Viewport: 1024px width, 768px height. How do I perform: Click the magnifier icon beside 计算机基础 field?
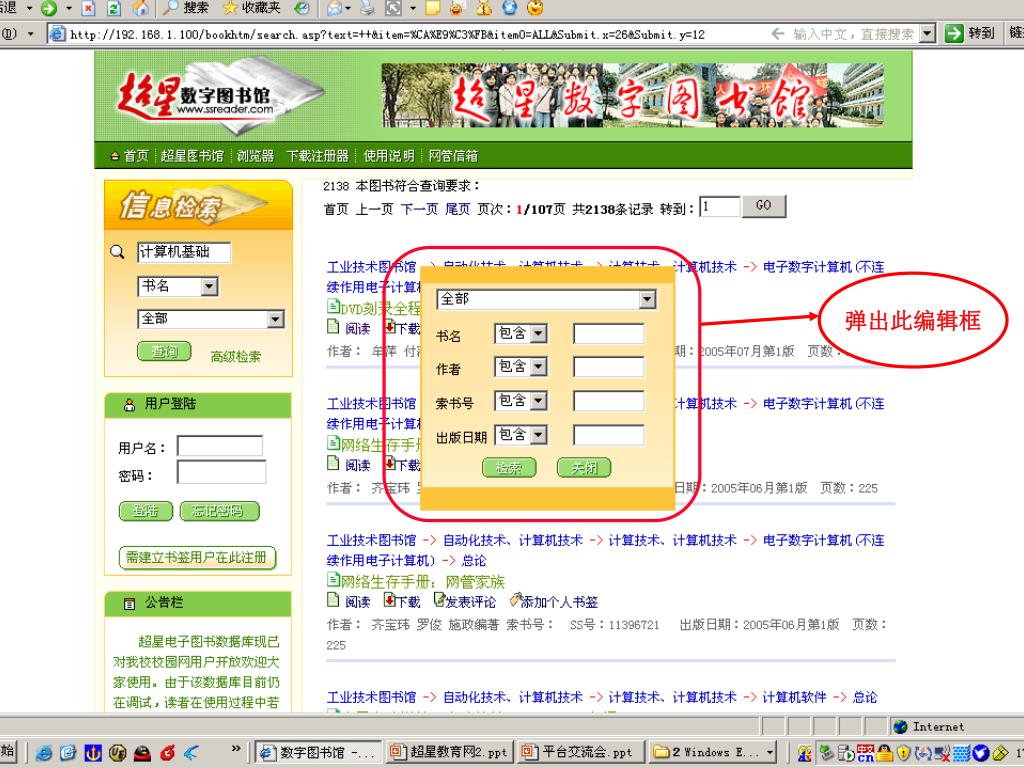click(117, 252)
